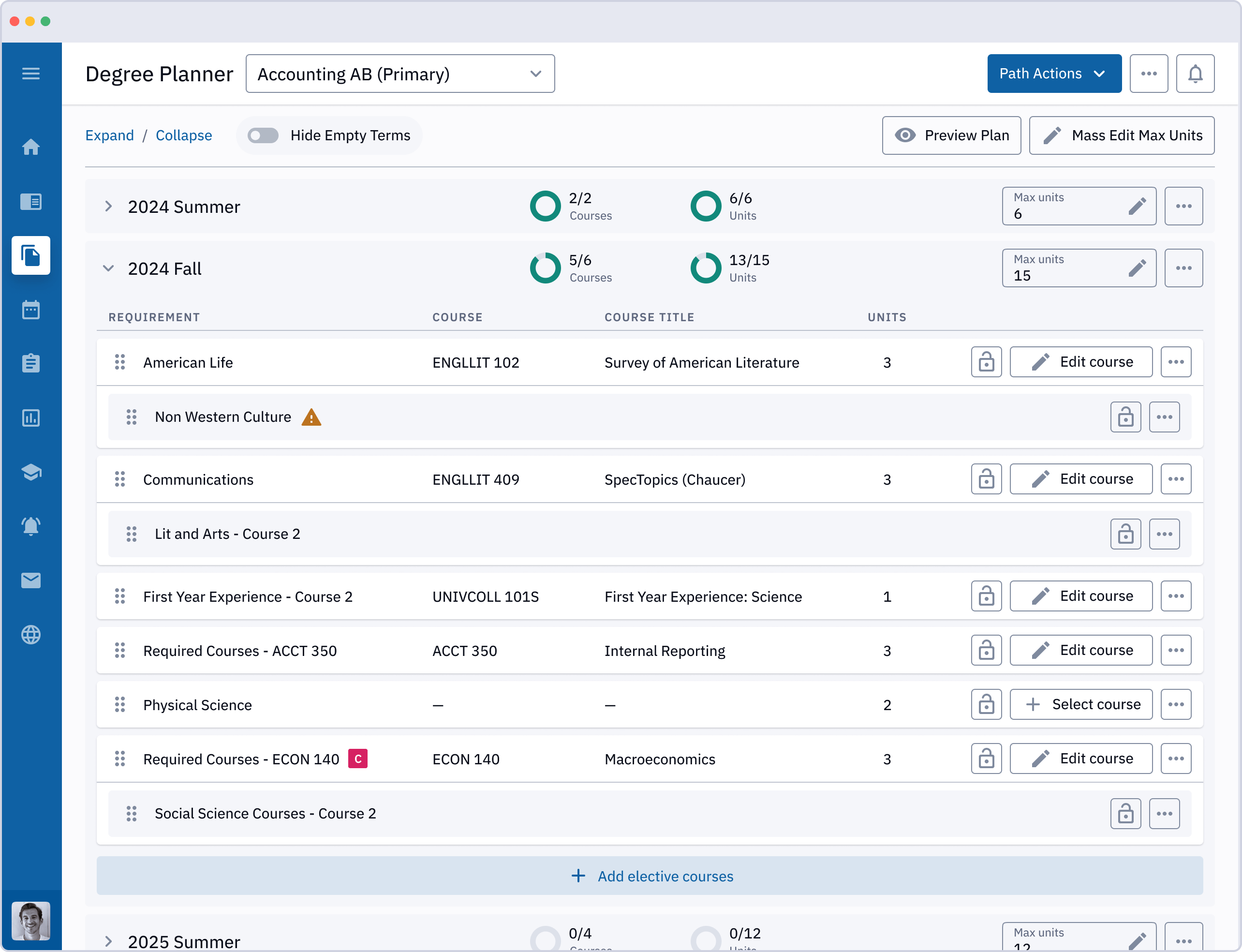Toggle lock on Lit and Arts row
Viewport: 1242px width, 952px height.
(x=1125, y=535)
